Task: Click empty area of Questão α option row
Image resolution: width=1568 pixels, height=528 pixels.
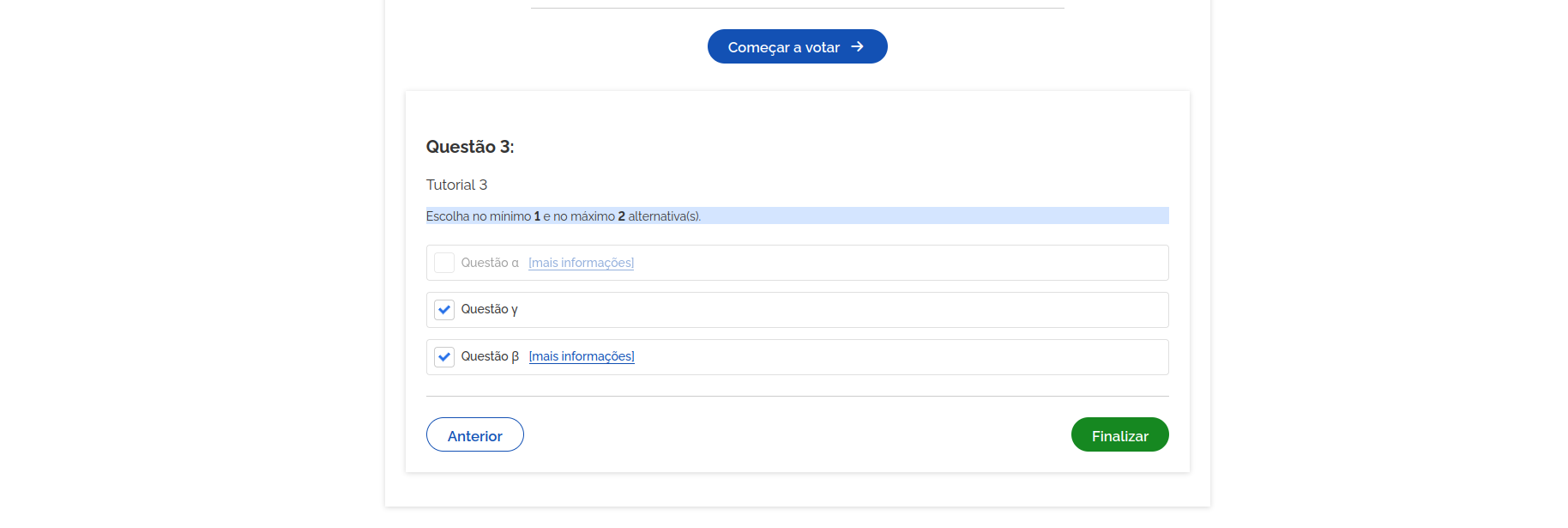Action: click(901, 263)
